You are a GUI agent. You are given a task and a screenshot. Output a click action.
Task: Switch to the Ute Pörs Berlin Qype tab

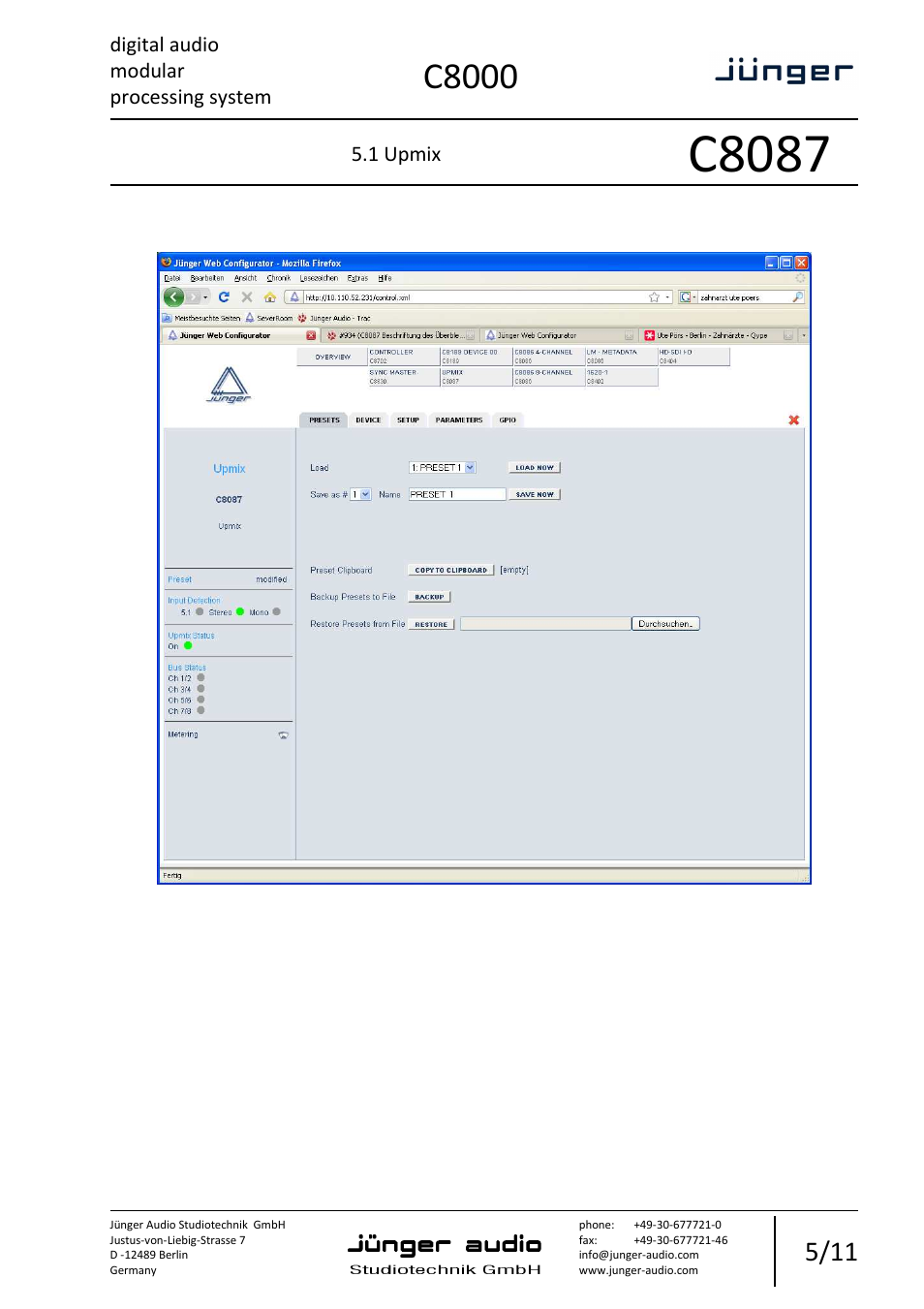718,336
